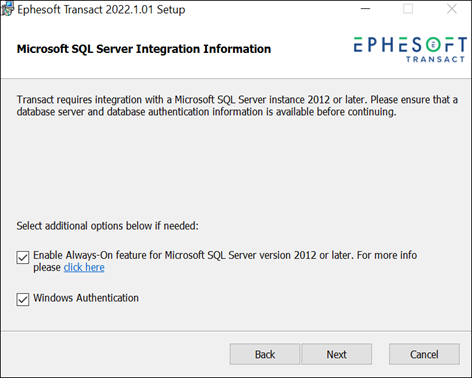
Task: Click the Enable Always-On feature label text
Action: tap(225, 261)
